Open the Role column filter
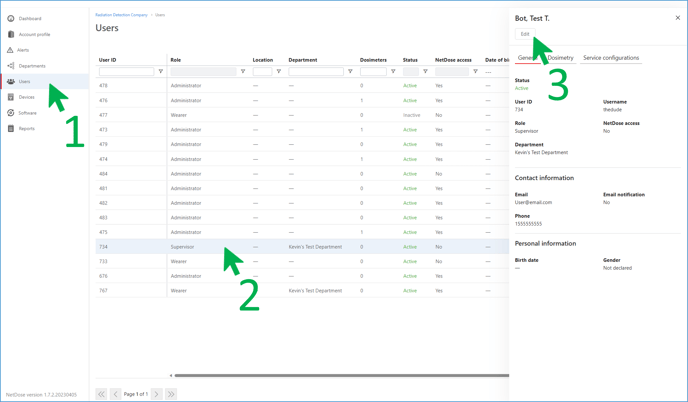Viewport: 688px width, 402px height. 243,72
